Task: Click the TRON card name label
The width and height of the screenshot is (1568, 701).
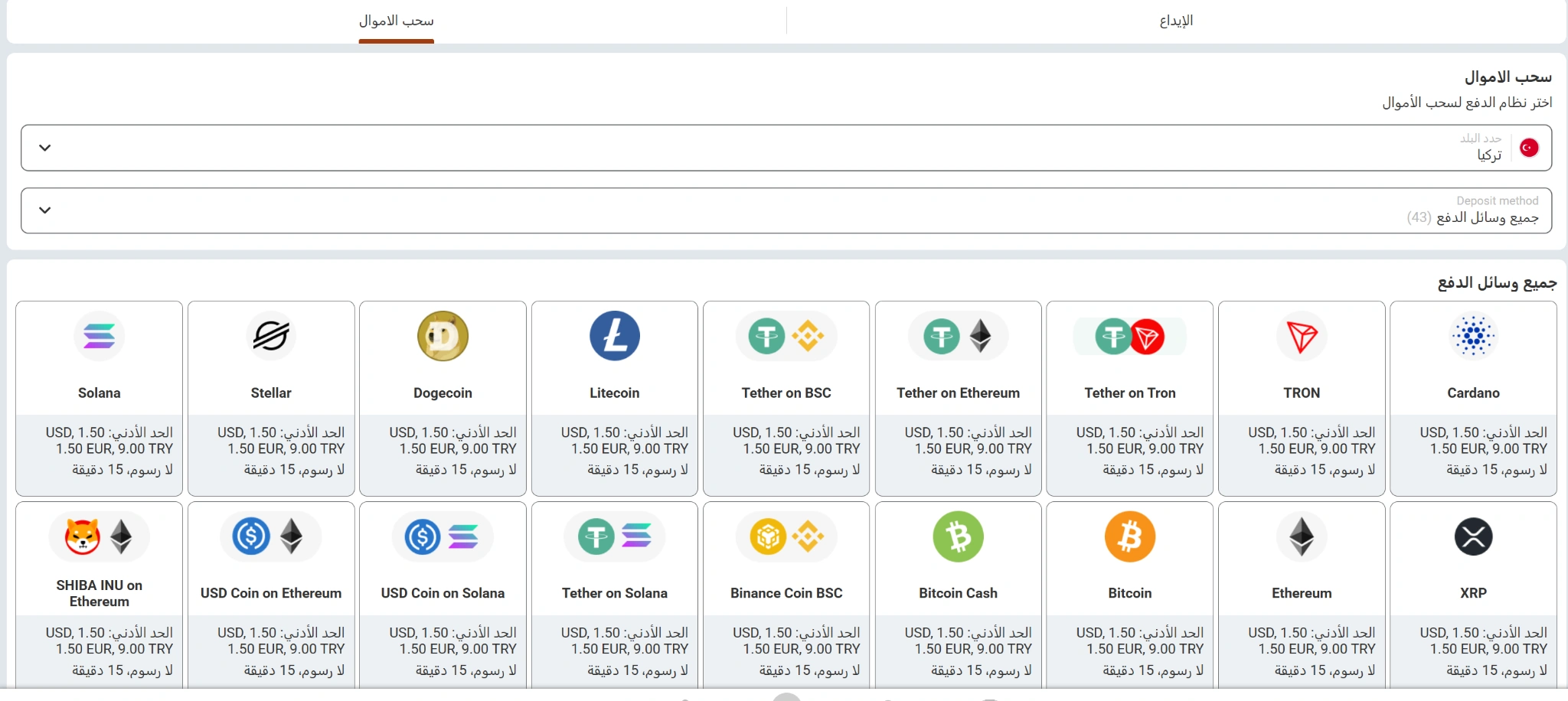Action: [x=1302, y=393]
